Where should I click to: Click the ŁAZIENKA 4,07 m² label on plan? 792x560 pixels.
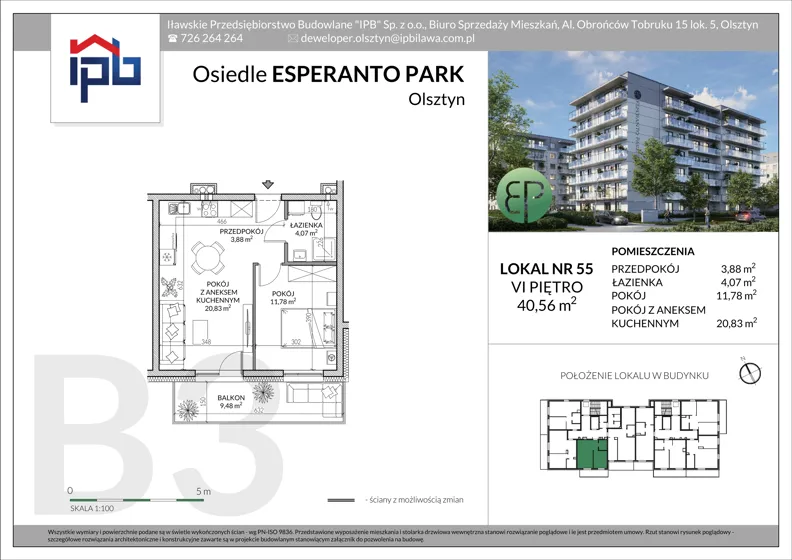[x=306, y=229]
